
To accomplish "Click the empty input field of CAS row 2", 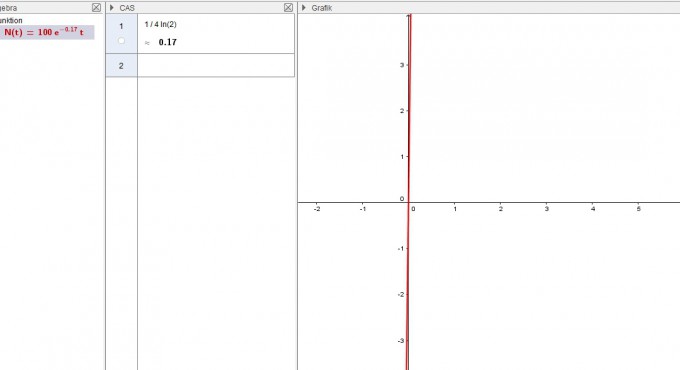I will (216, 65).
